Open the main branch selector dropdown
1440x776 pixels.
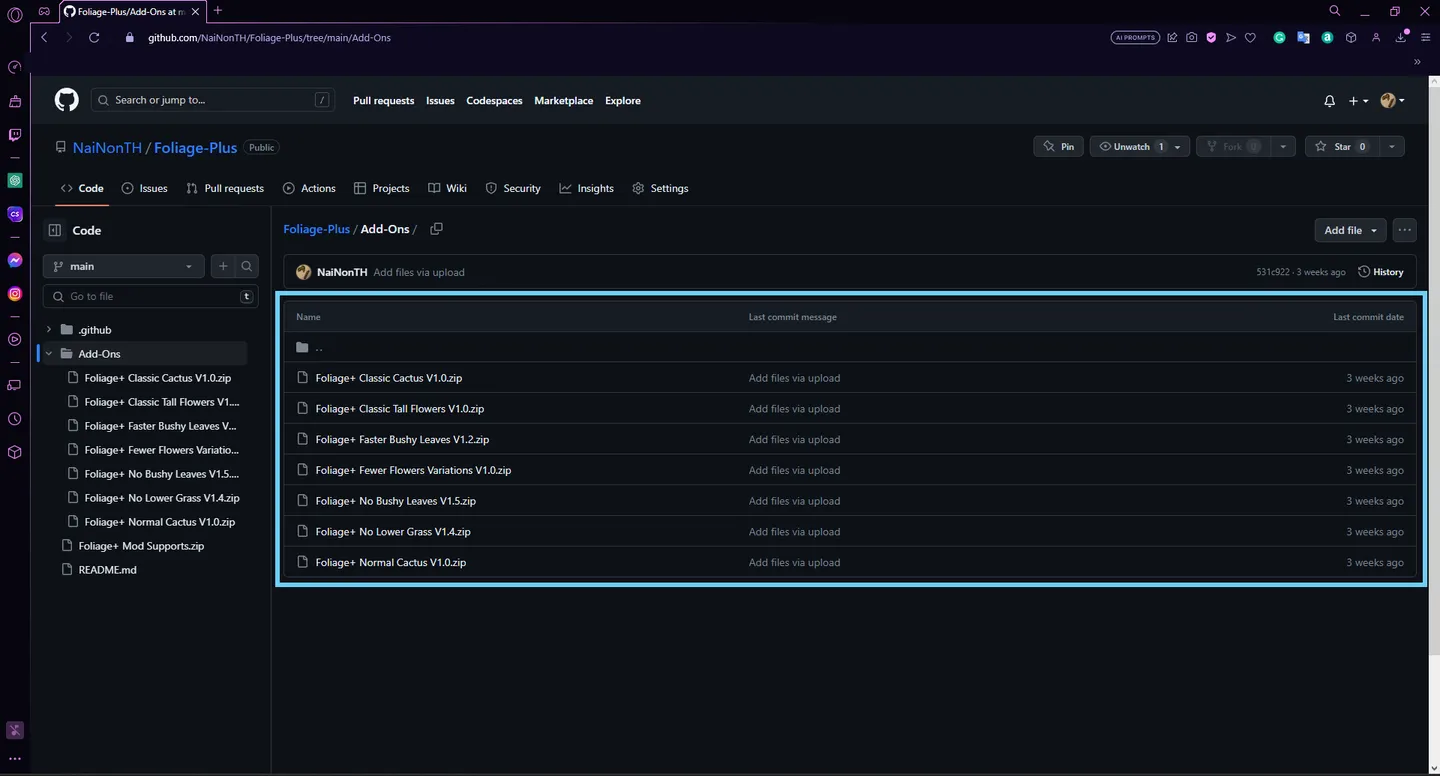124,266
